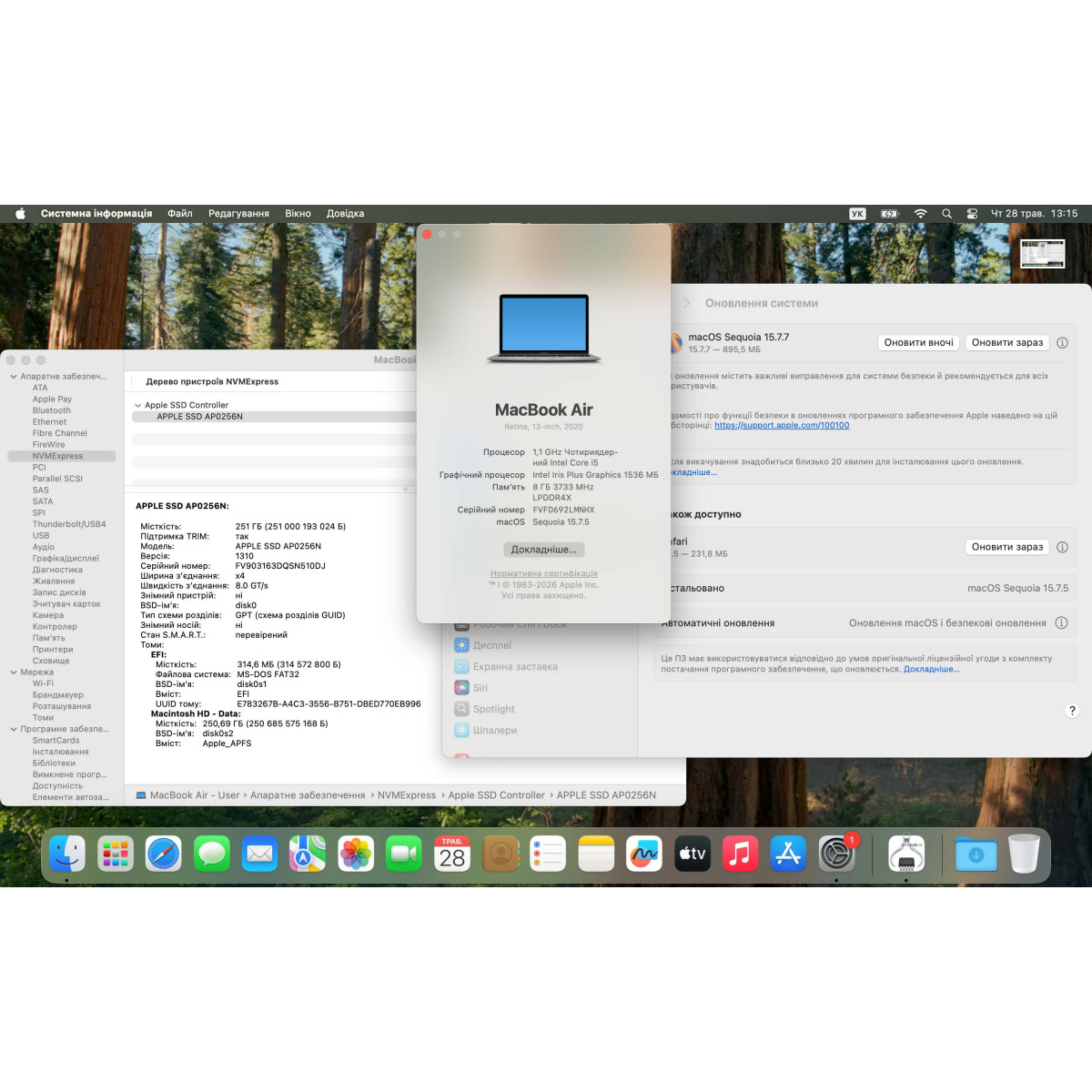This screenshot has width=1092, height=1092.
Task: Select Пам'ять in sidebar
Action: [x=49, y=638]
